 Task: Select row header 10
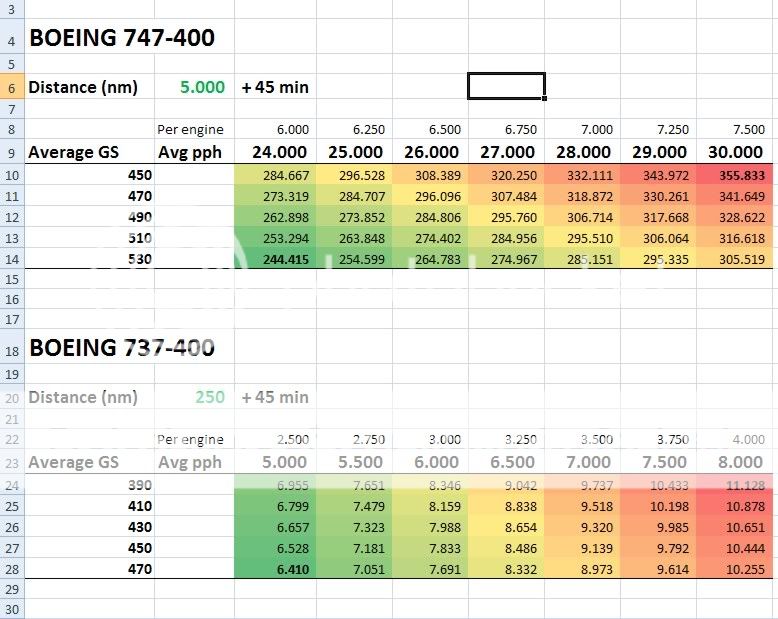(x=12, y=175)
